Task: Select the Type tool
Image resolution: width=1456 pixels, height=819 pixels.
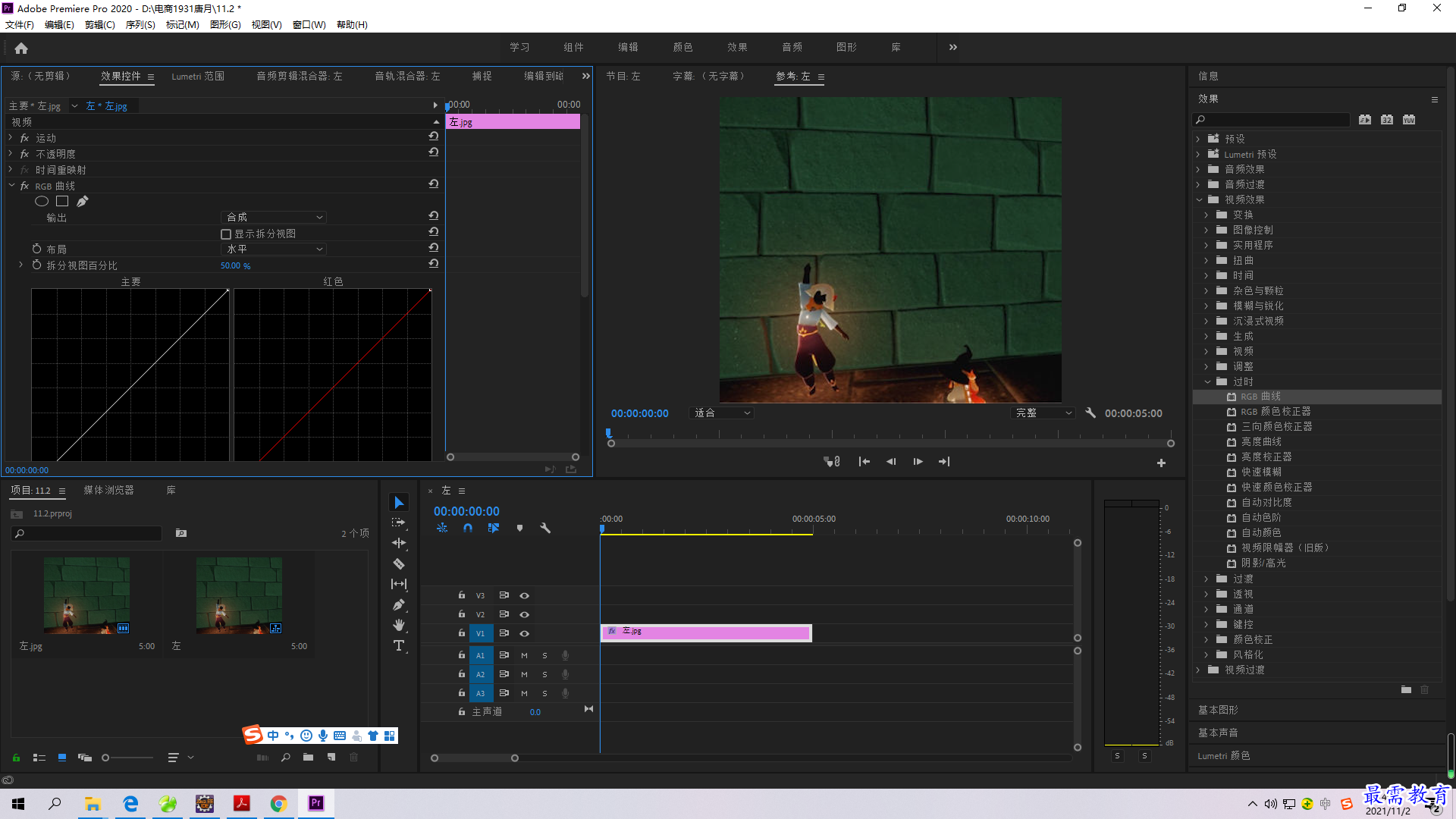Action: coord(399,645)
